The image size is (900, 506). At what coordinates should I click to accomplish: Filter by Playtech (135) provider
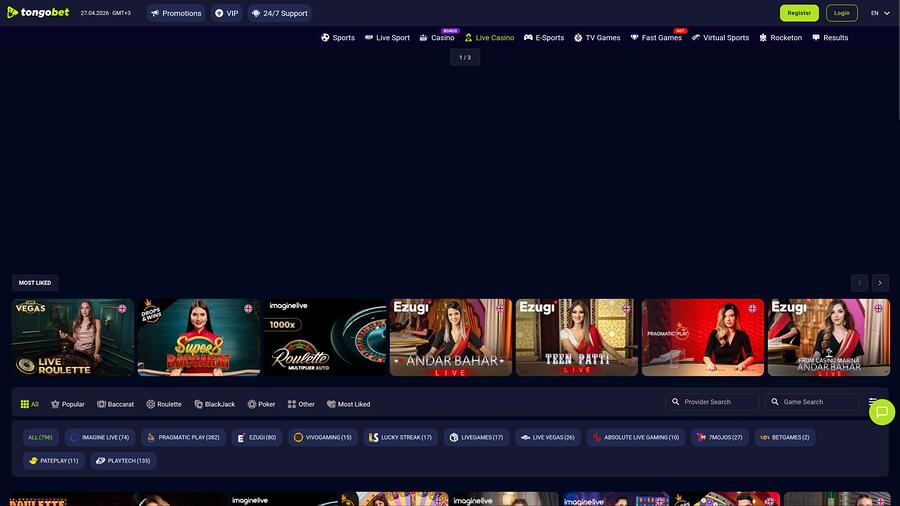(x=123, y=461)
